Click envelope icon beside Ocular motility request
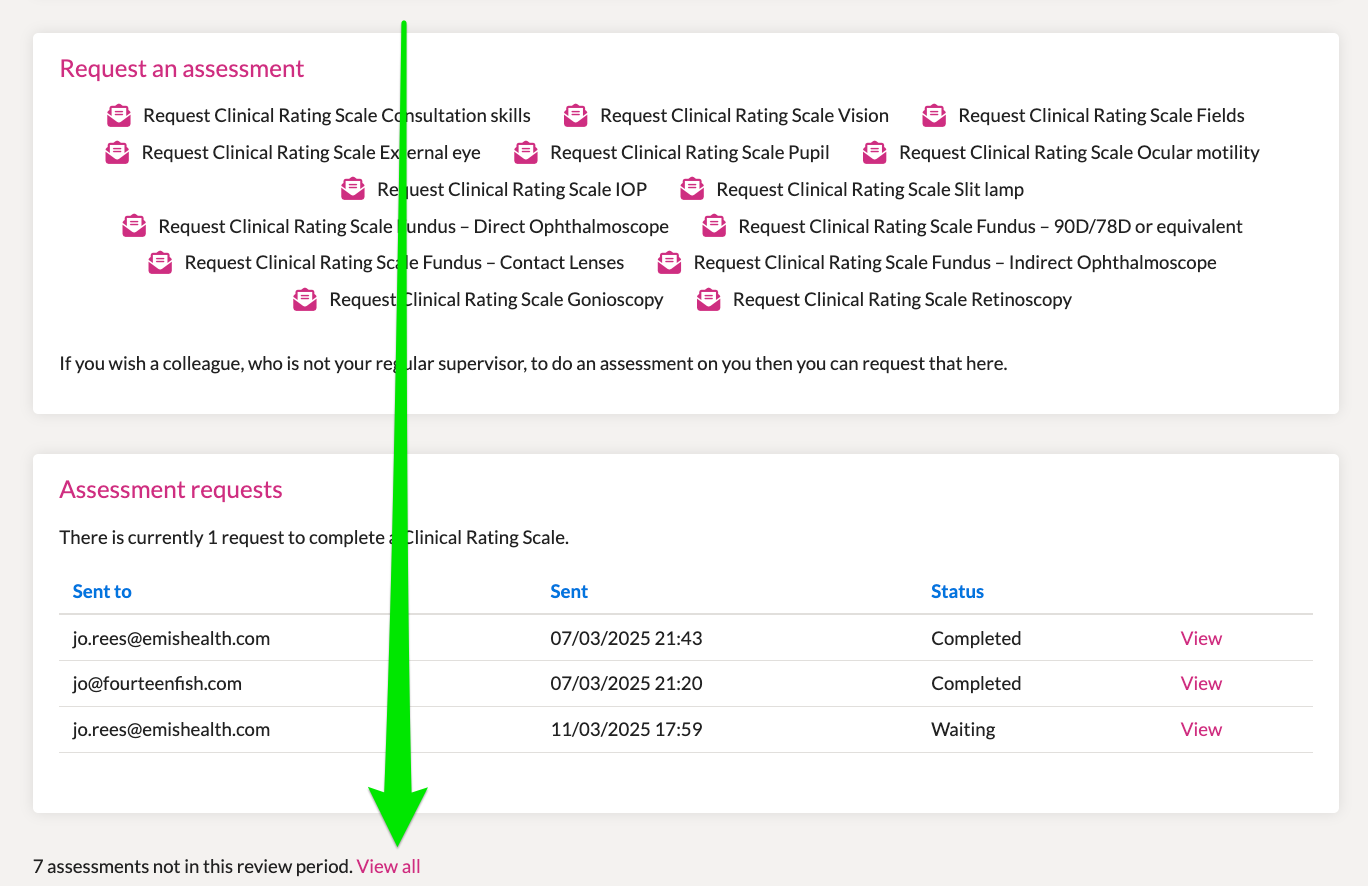The image size is (1368, 886). click(x=875, y=153)
